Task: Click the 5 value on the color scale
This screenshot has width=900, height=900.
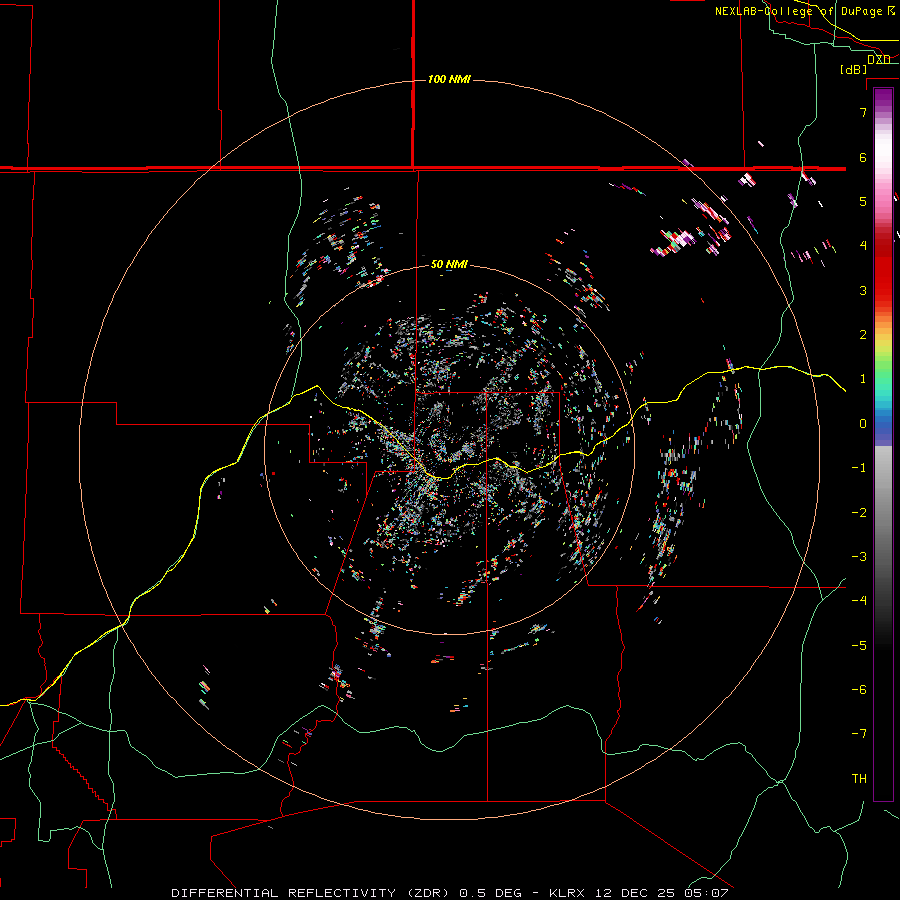Action: [x=863, y=201]
